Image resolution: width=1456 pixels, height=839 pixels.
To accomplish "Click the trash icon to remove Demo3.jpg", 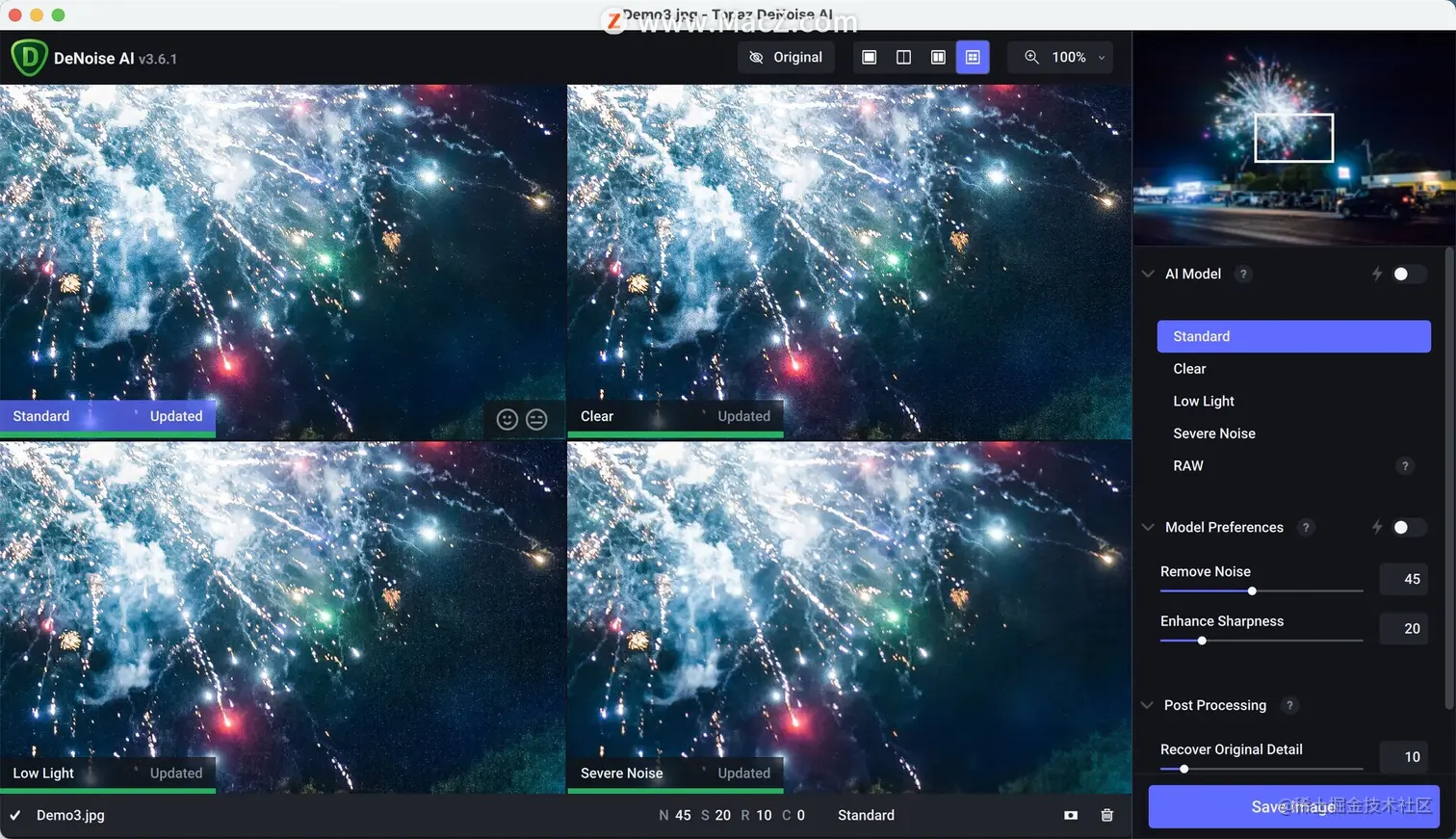I will pos(1107,815).
